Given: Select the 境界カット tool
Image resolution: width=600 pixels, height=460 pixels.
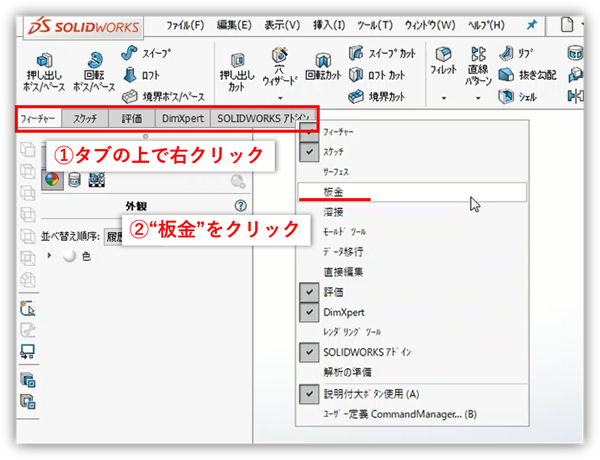Looking at the screenshot, I should pos(377,96).
